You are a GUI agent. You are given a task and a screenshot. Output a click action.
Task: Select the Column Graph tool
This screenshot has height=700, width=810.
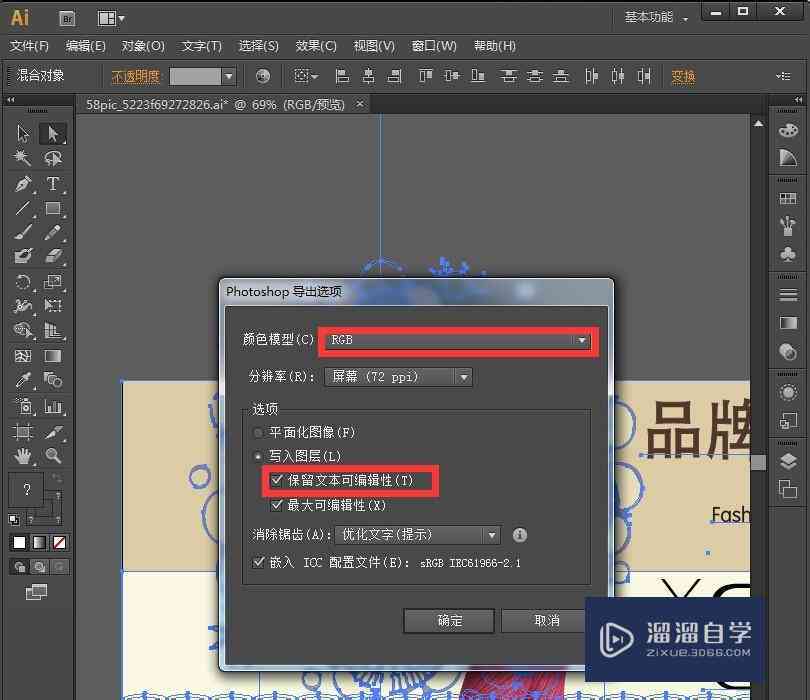pyautogui.click(x=53, y=407)
